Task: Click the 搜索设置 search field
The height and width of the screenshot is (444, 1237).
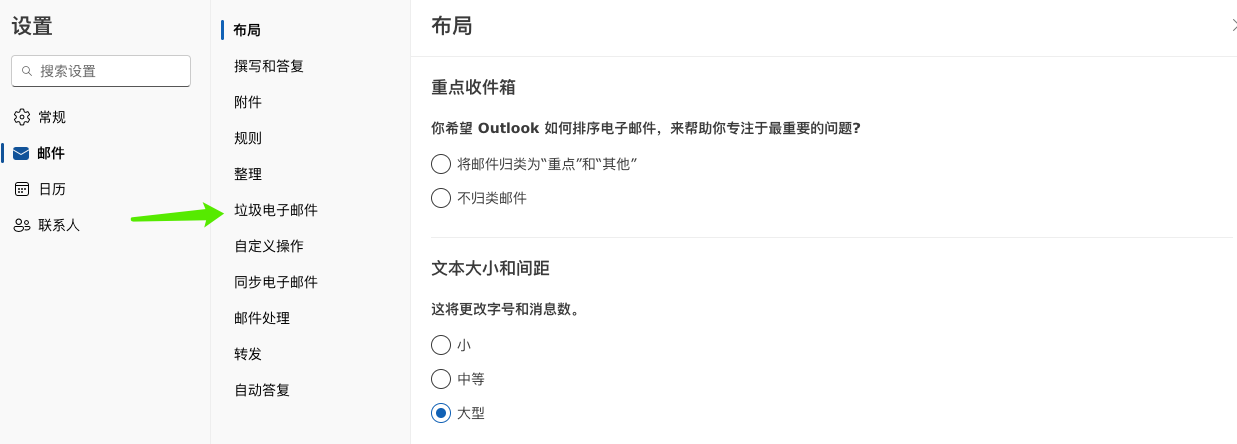Action: [101, 71]
